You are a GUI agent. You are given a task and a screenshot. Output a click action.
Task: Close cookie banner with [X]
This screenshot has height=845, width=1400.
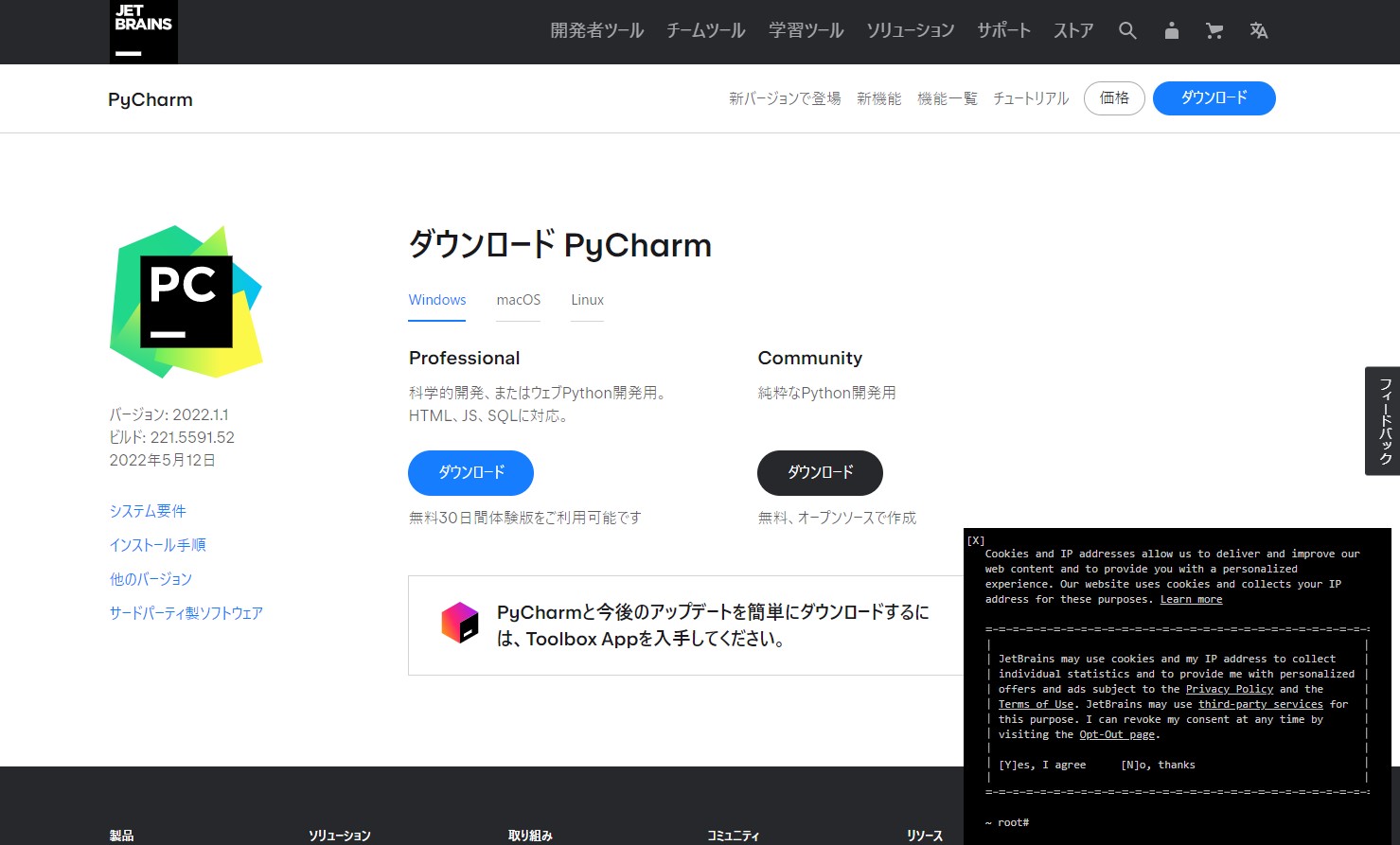[x=976, y=540]
